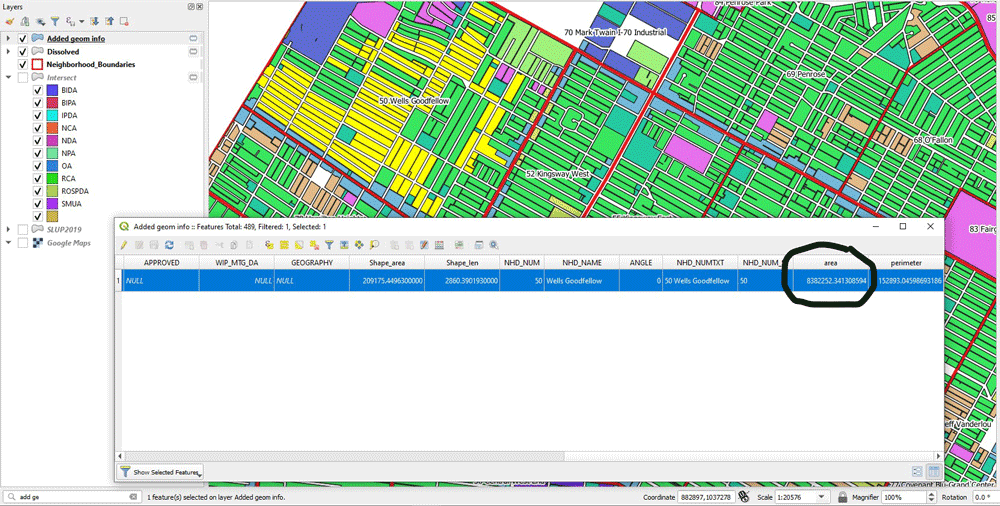1000x506 pixels.
Task: Collapse the Intersect layer legend
Action: [x=8, y=77]
